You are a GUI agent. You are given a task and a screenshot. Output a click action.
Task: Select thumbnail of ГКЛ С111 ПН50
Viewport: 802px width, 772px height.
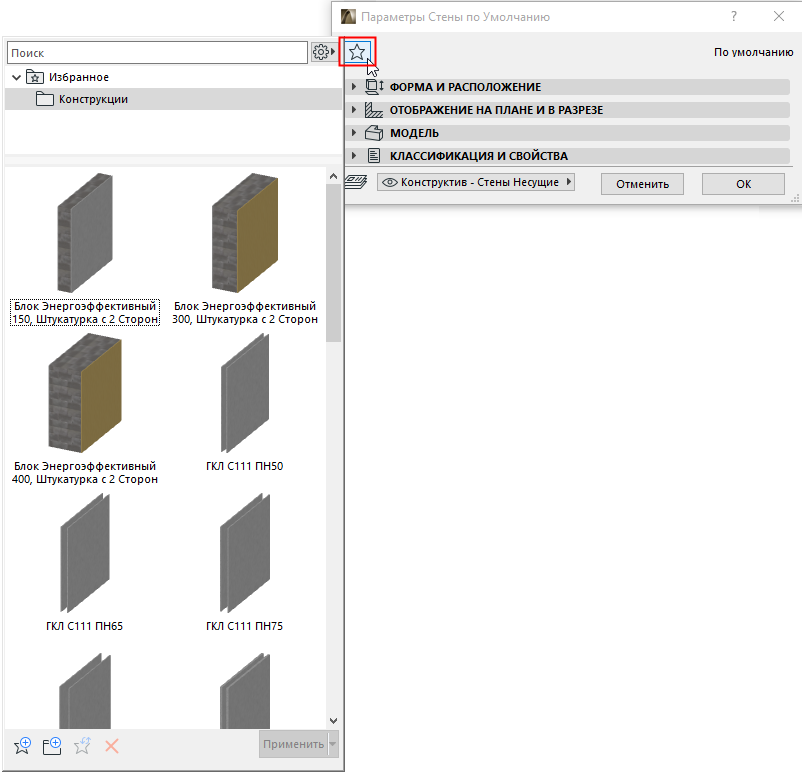244,393
